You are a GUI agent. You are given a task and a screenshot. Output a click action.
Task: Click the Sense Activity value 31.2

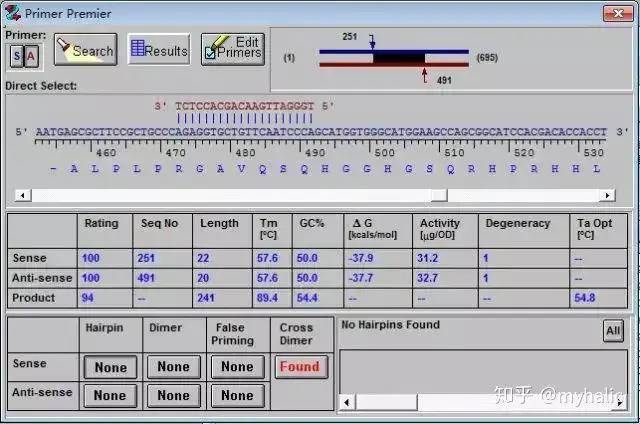pyautogui.click(x=427, y=258)
